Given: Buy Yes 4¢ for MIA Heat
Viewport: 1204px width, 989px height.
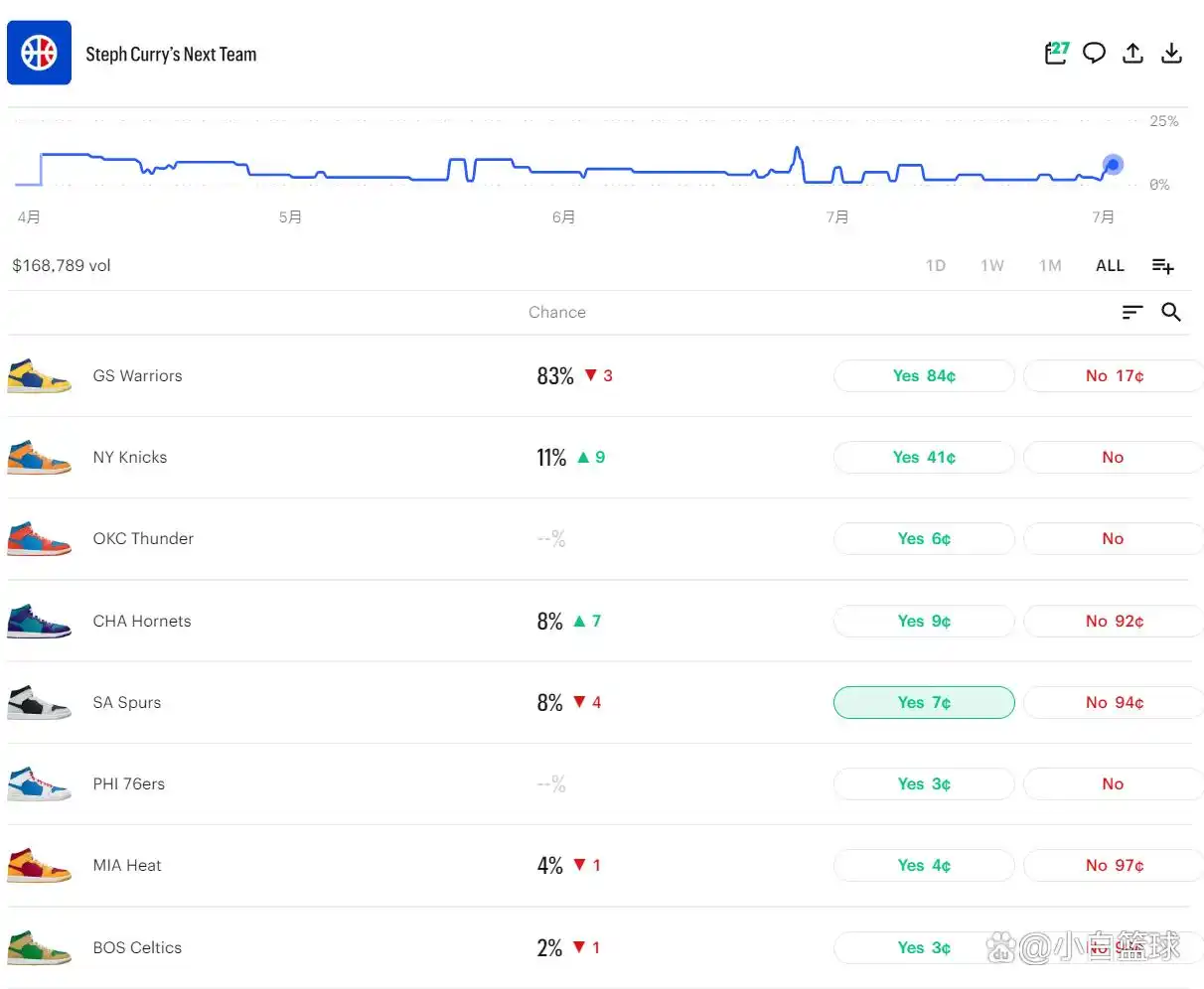Looking at the screenshot, I should click(924, 865).
